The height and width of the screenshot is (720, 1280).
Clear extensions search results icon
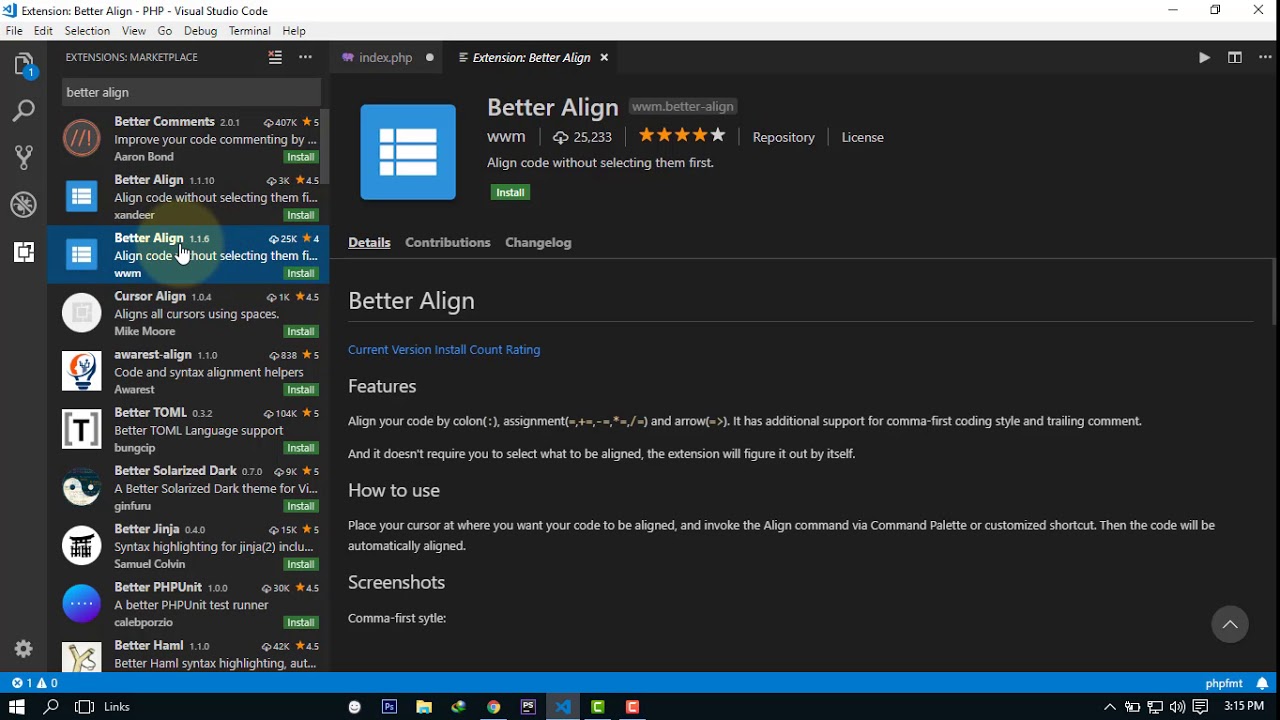coord(275,58)
